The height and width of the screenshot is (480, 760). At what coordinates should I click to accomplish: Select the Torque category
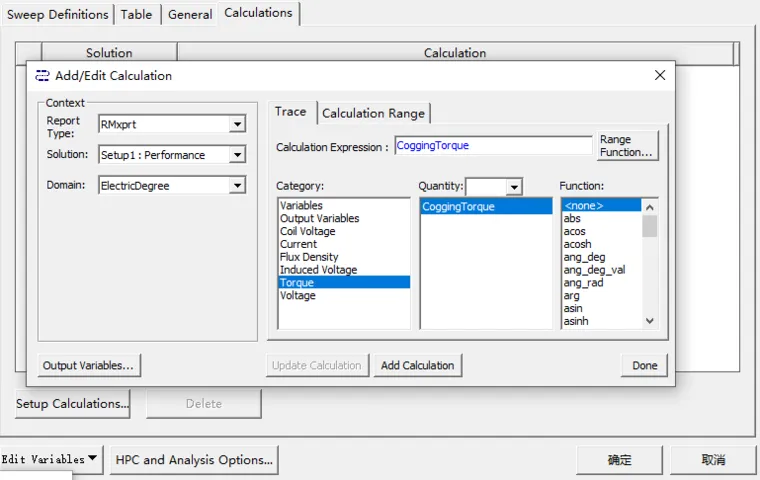(x=344, y=282)
